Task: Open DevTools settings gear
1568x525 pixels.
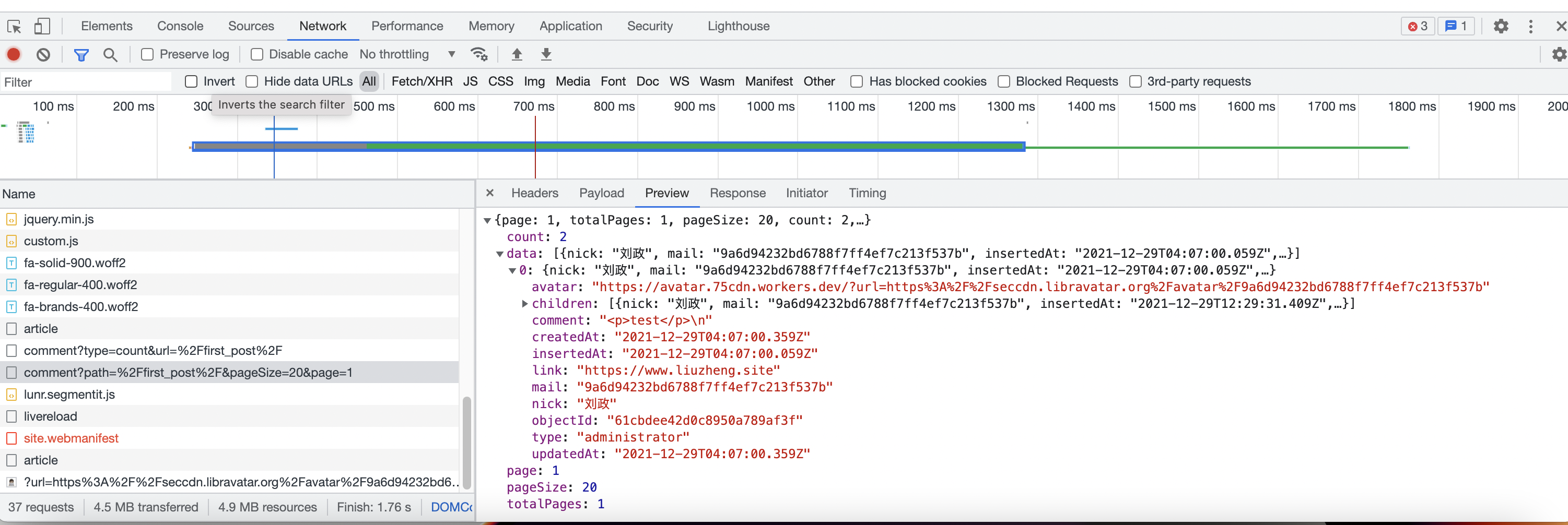Action: point(1501,26)
